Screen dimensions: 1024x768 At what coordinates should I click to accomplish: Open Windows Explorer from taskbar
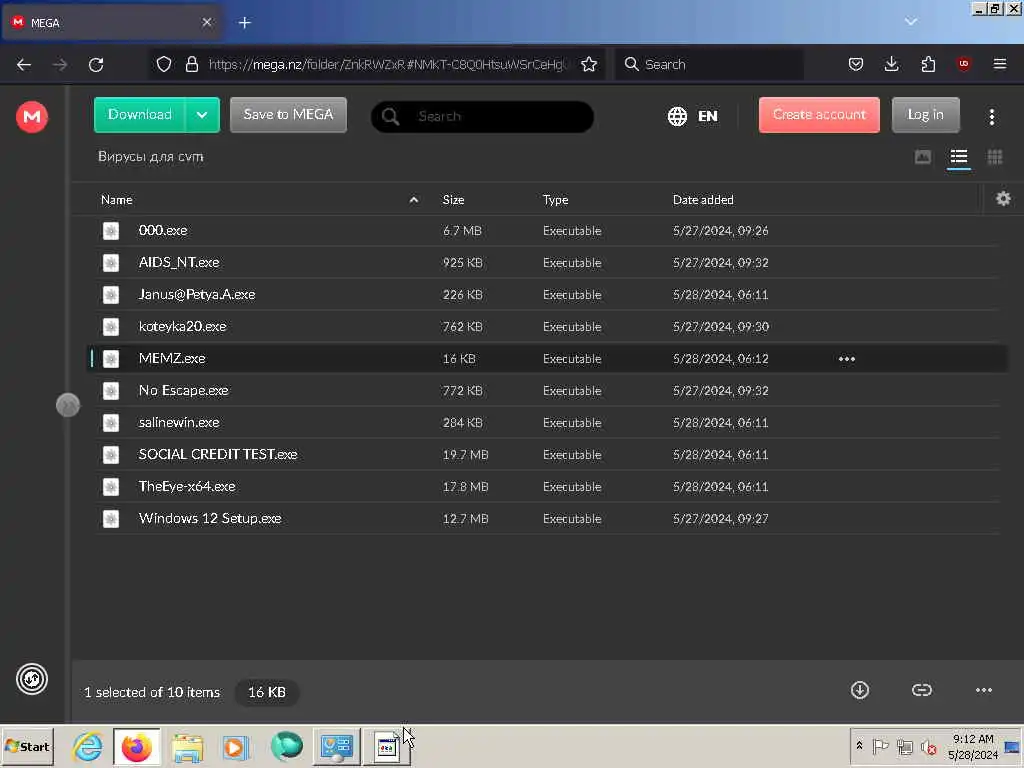pos(187,746)
